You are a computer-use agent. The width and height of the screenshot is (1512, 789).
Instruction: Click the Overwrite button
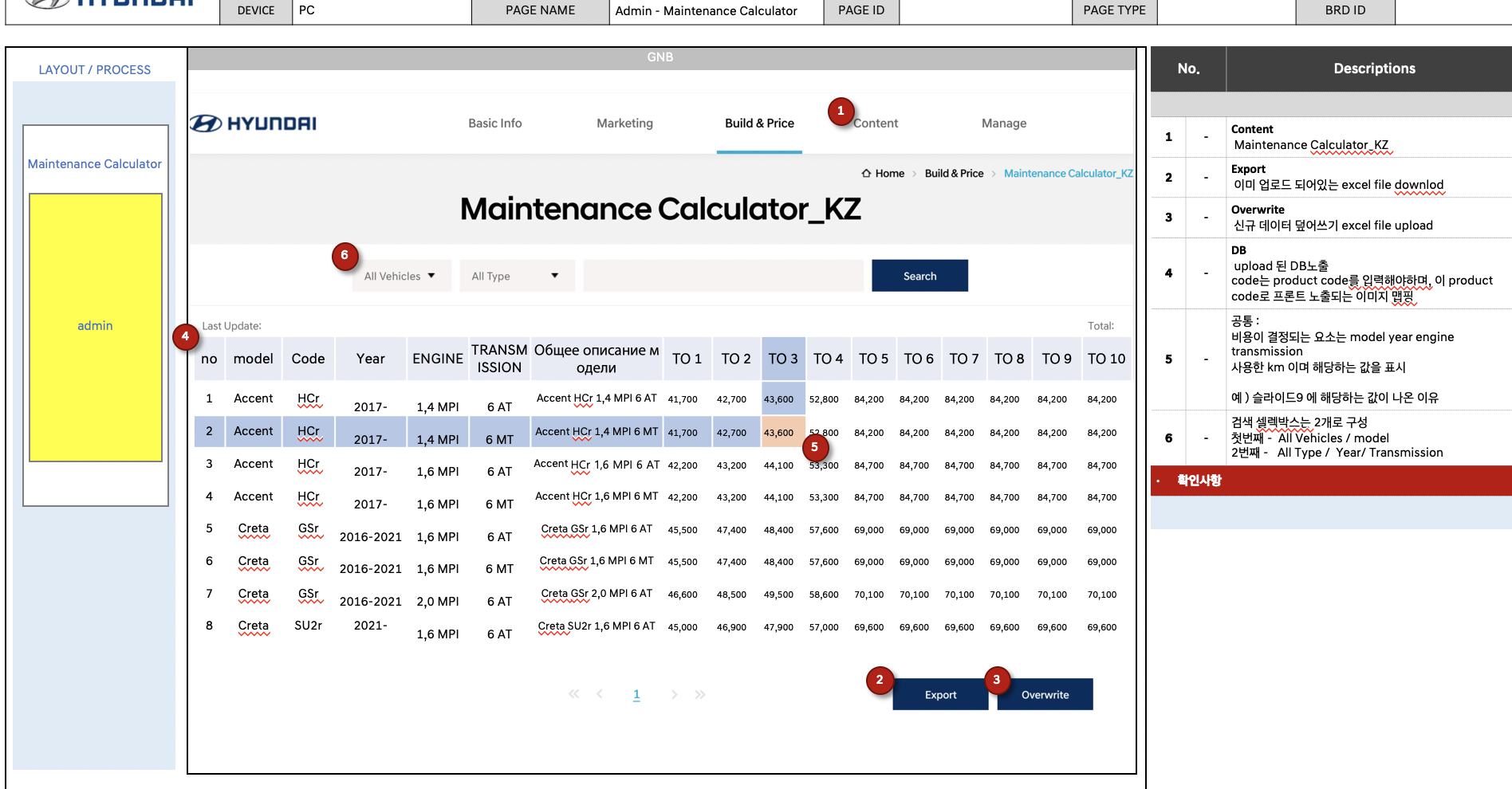coord(1045,695)
